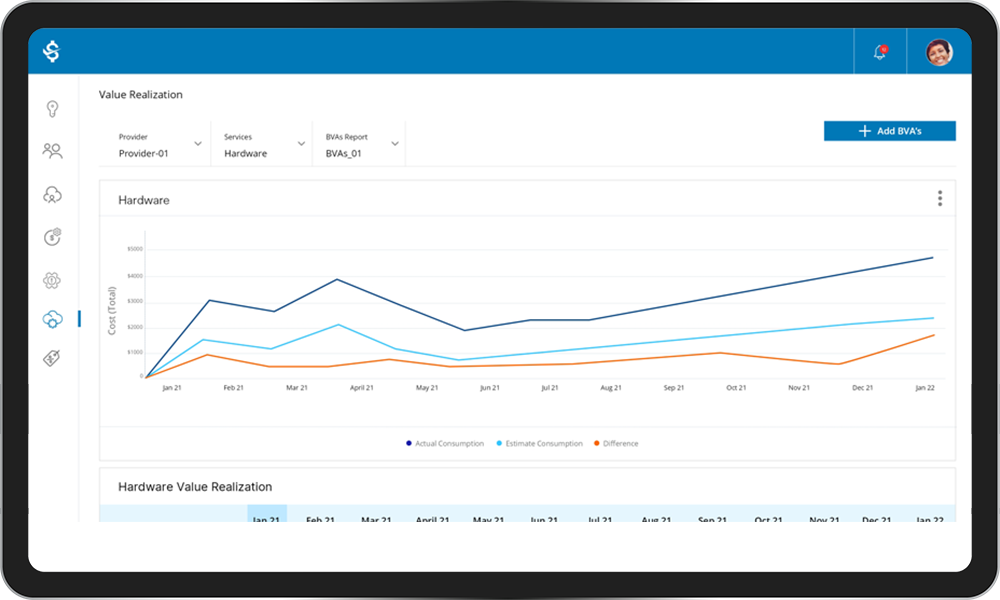Click the Oct 21 axis label
This screenshot has width=1000, height=600.
(x=736, y=388)
